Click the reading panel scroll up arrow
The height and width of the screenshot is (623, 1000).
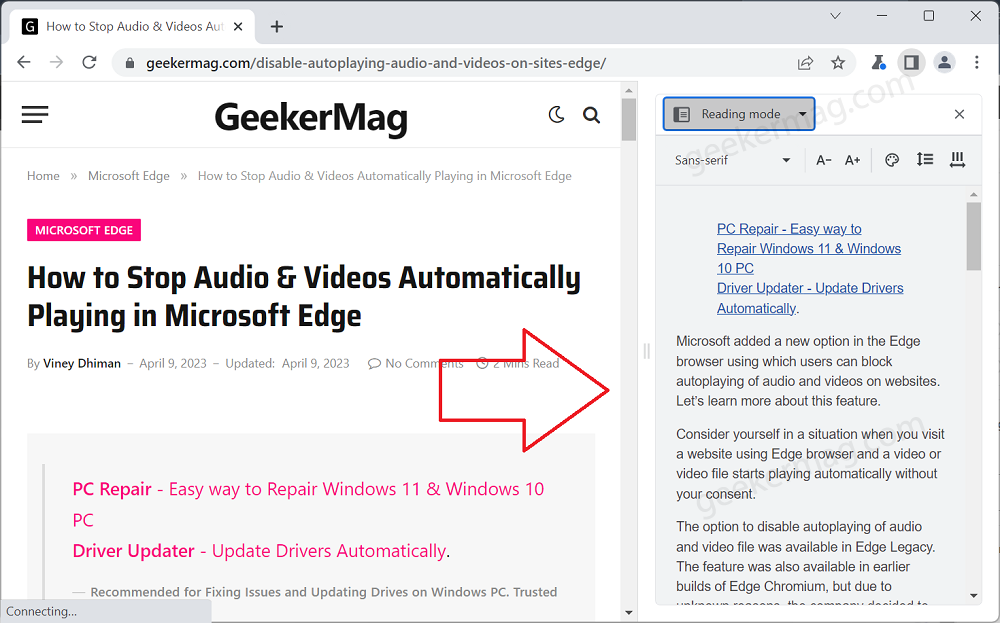pos(973,194)
